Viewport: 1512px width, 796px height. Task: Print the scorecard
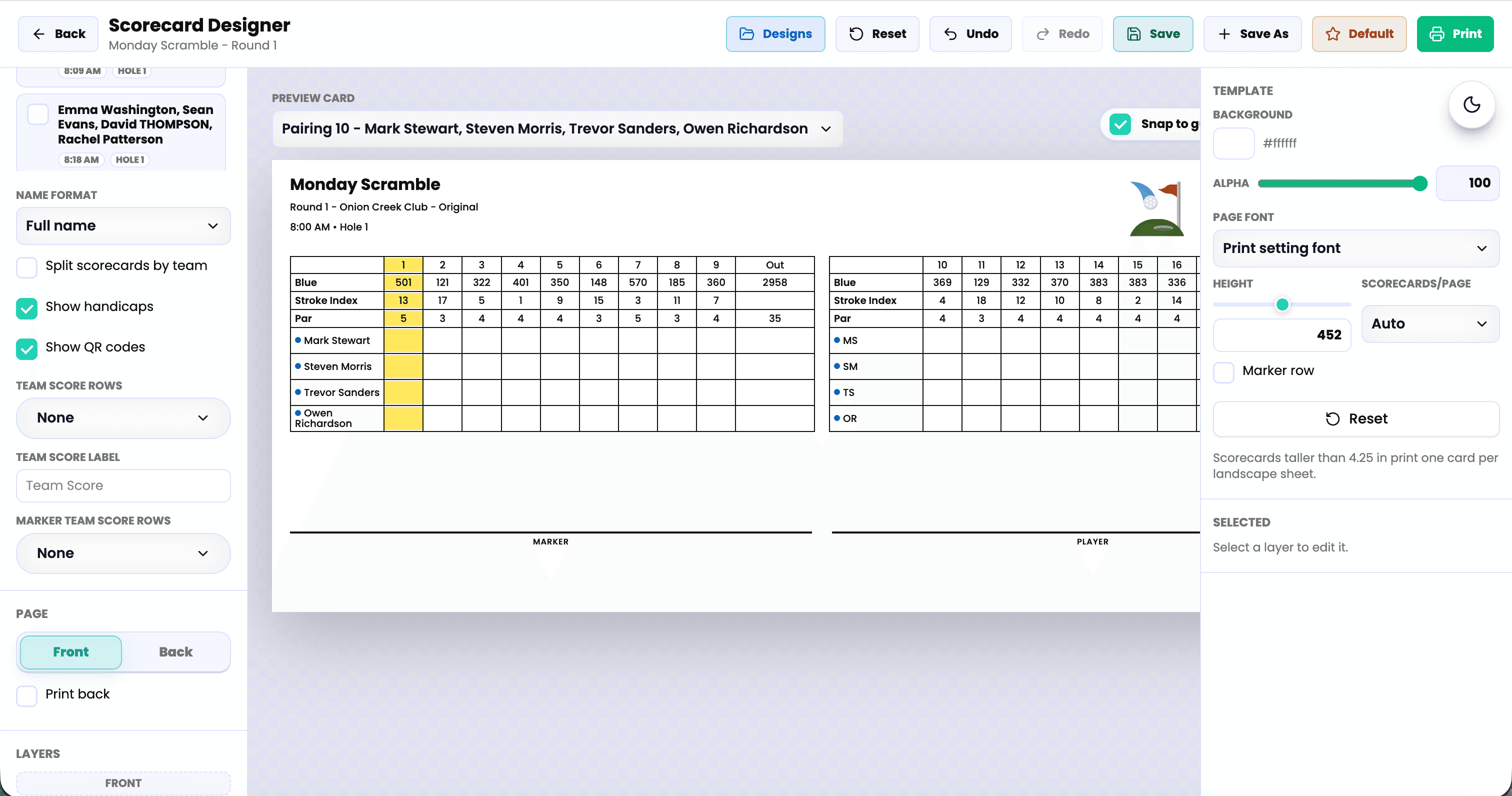1454,34
